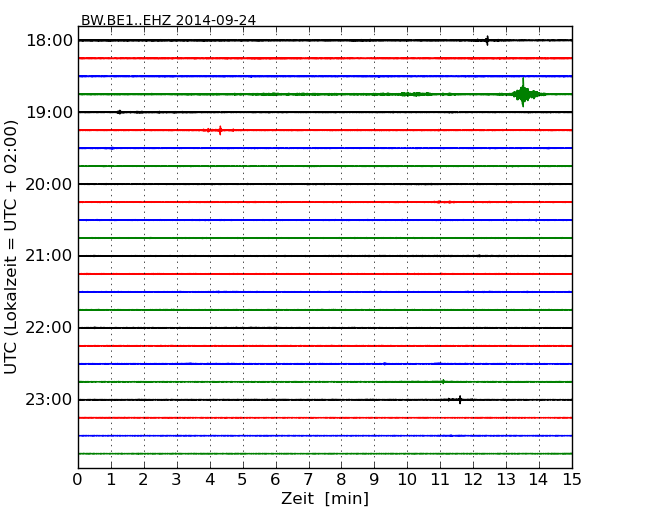Click the large green seismic burst near minute 13.5
Screen dimensions: 650x520
pos(523,93)
